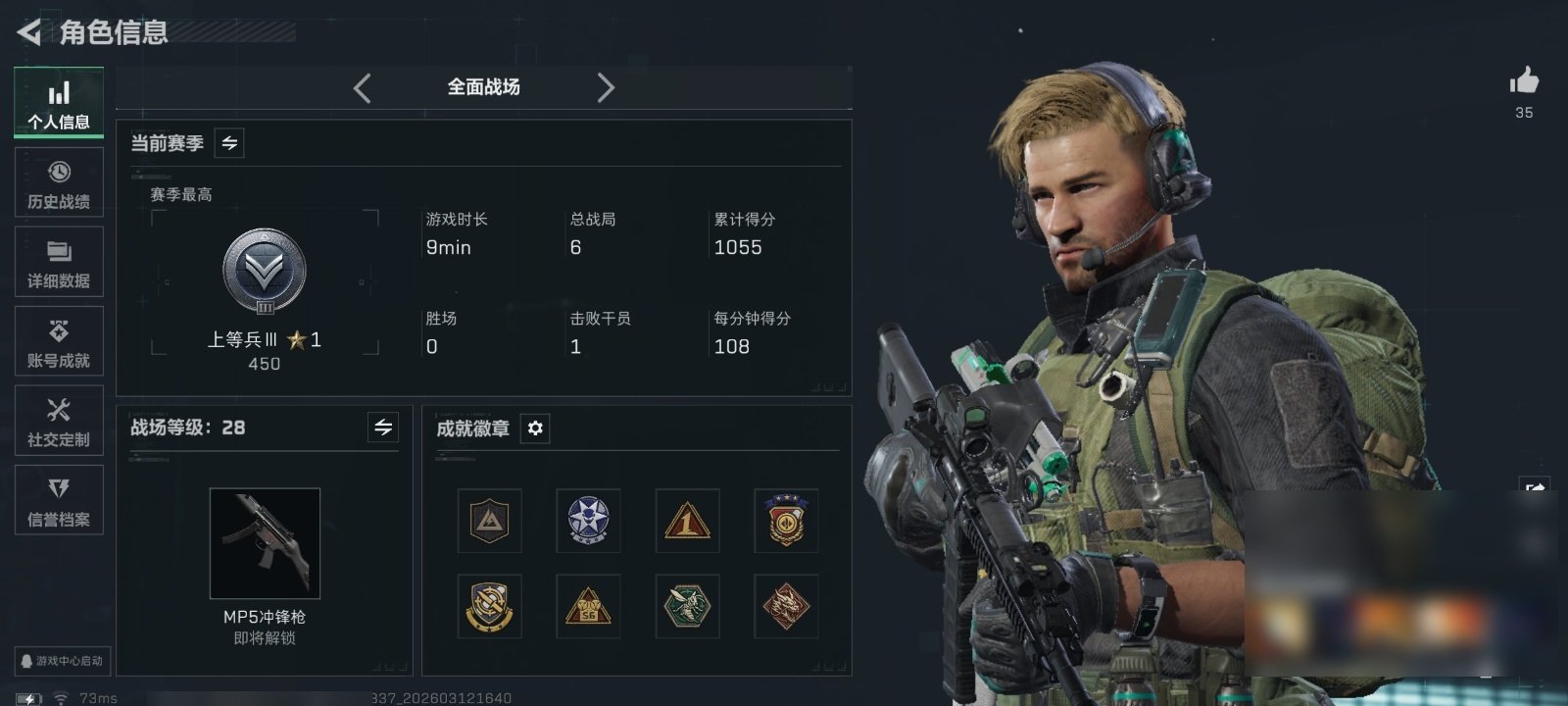Viewport: 1568px width, 706px height.
Task: Switch to the previous mode with left chevron
Action: point(362,88)
